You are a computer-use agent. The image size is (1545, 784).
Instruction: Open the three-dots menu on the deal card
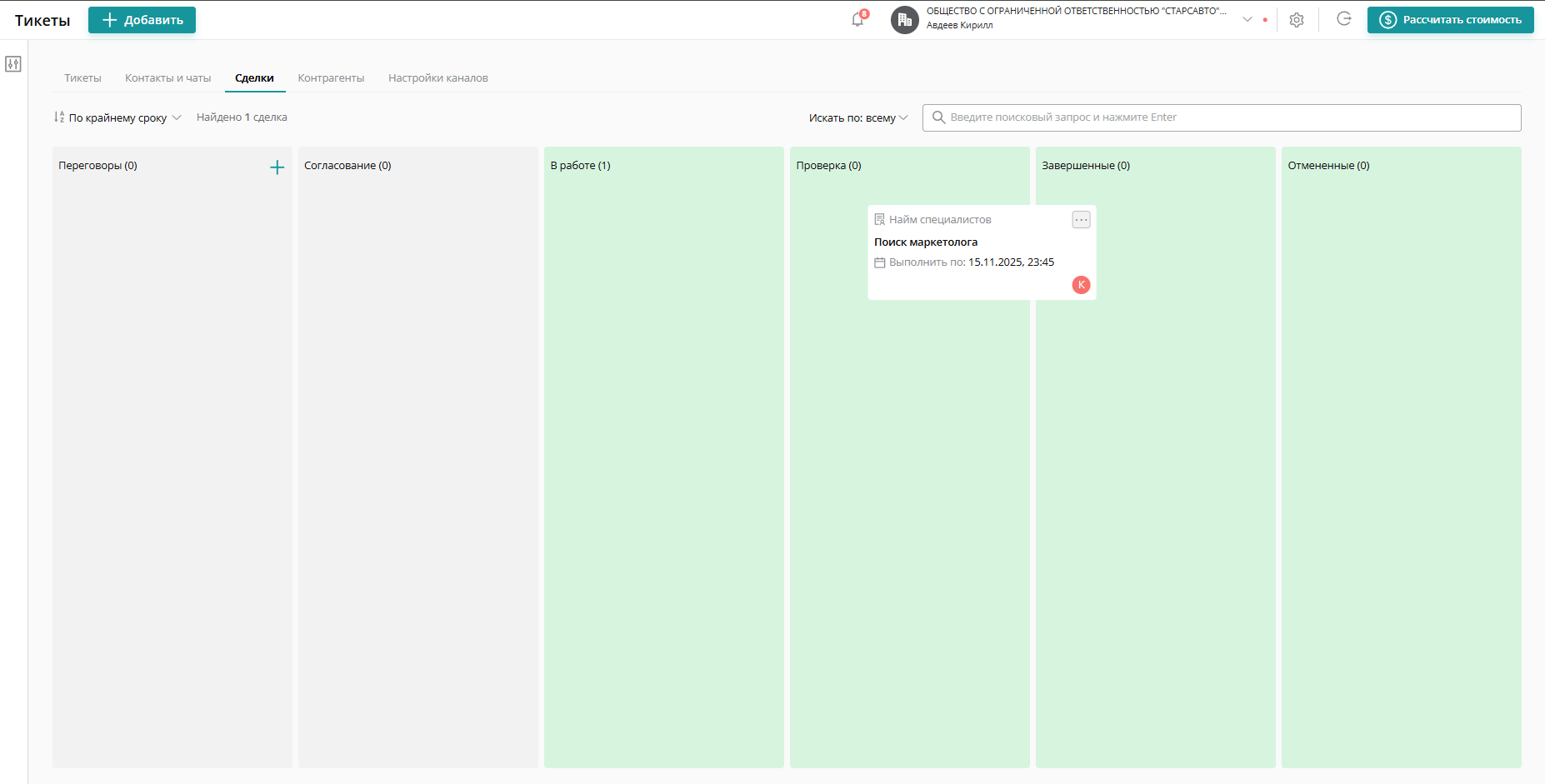coord(1081,220)
